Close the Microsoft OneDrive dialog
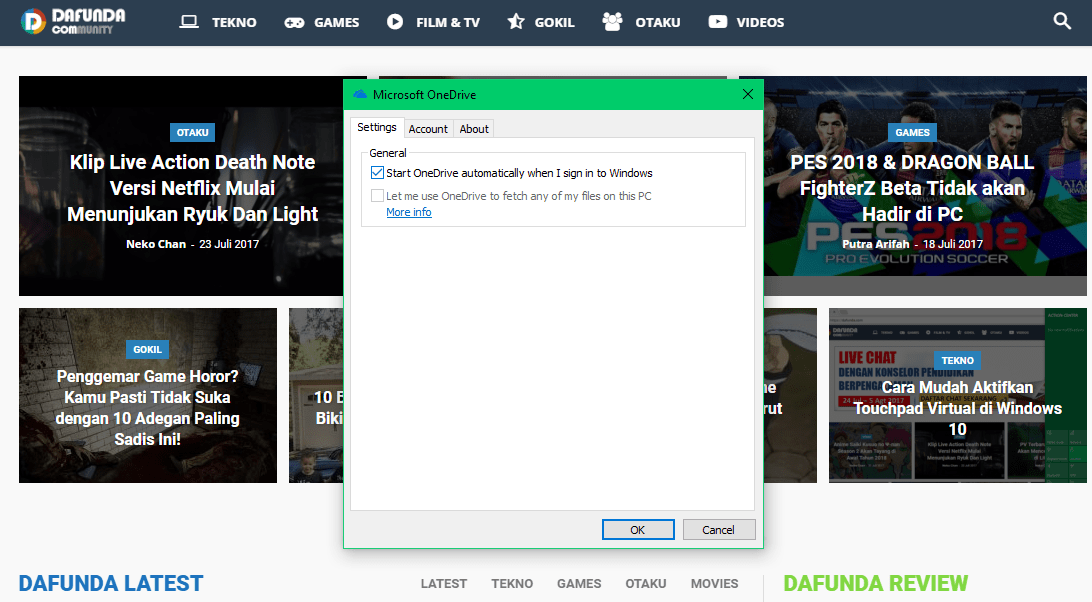The image size is (1092, 602). pos(747,94)
